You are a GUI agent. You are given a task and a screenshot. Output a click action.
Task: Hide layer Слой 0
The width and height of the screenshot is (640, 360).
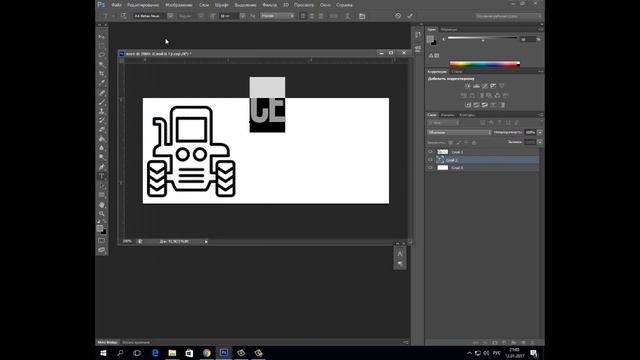click(430, 167)
